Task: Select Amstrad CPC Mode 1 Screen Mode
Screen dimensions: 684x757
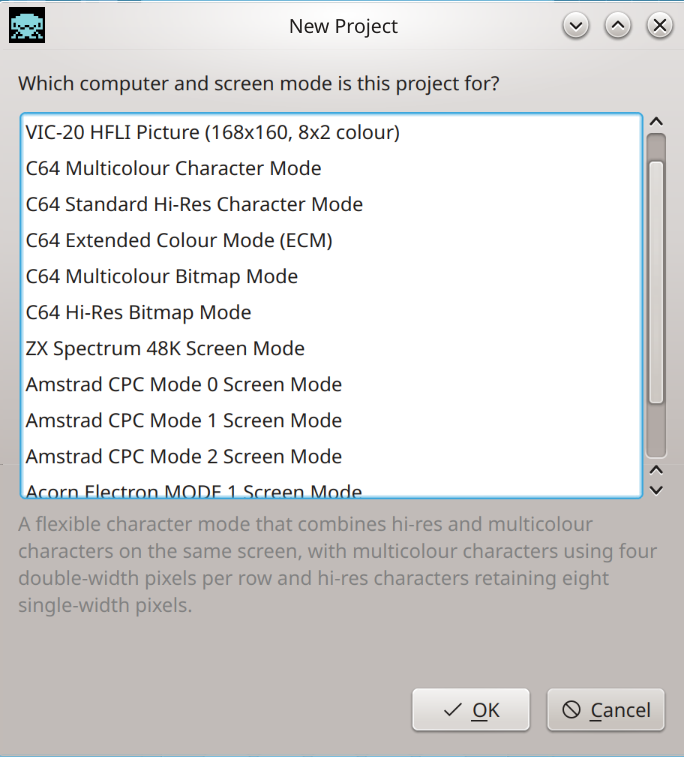Action: [332, 421]
